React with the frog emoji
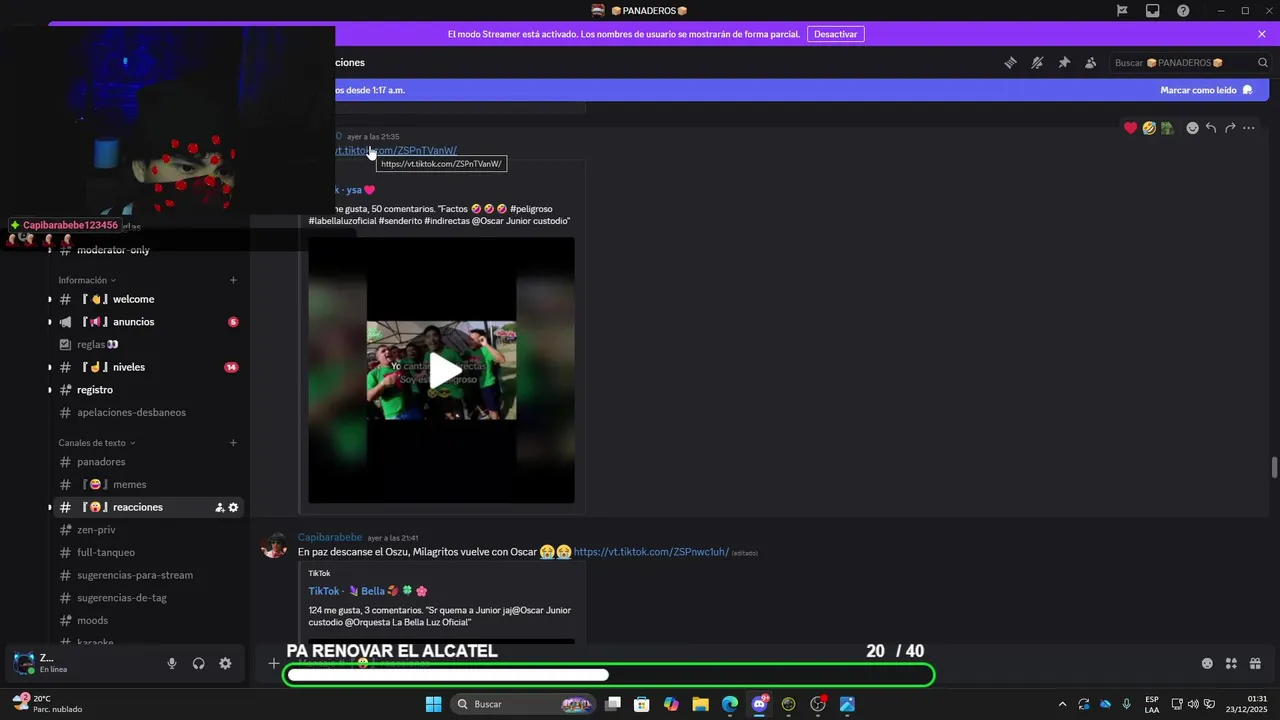Image resolution: width=1280 pixels, height=720 pixels. (x=1167, y=128)
